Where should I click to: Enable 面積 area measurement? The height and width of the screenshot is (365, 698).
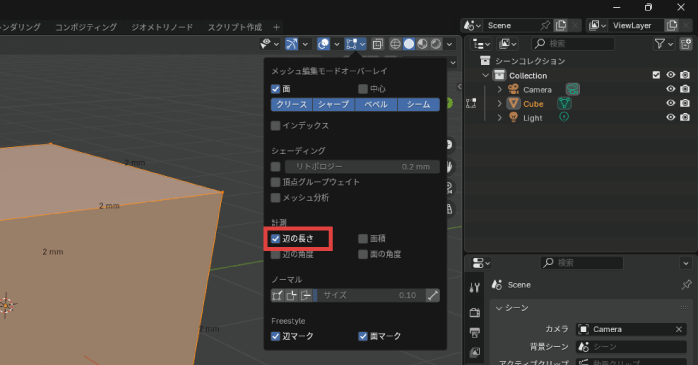tap(363, 239)
